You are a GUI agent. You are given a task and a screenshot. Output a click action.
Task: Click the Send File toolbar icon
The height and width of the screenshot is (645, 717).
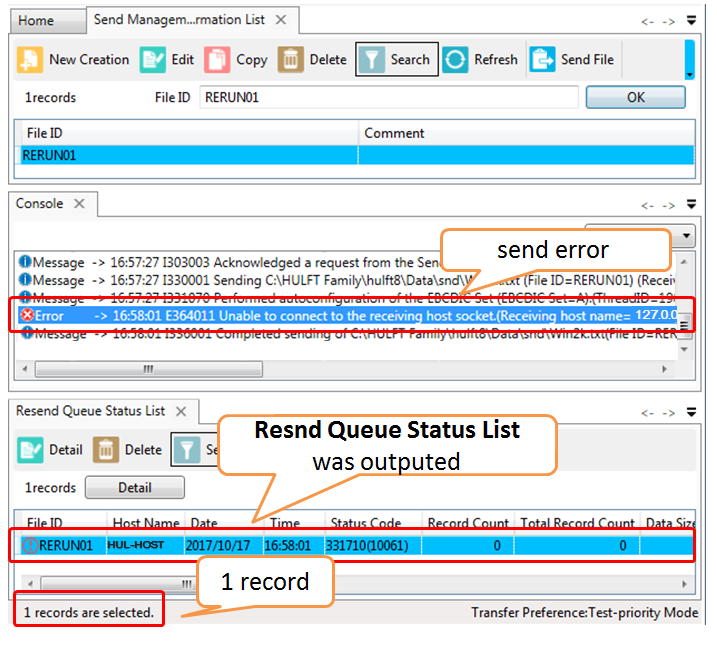(572, 60)
